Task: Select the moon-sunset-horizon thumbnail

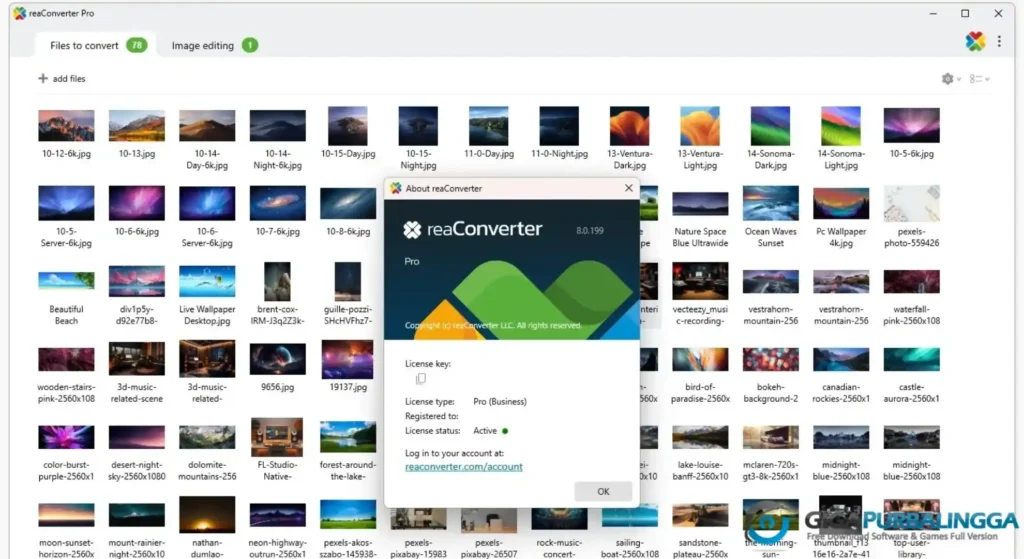Action: click(66, 515)
